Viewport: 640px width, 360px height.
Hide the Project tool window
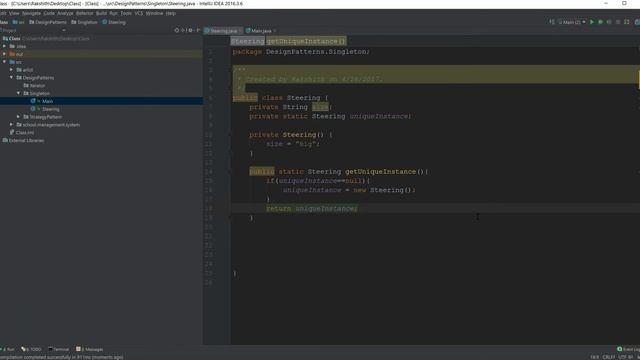pos(198,30)
